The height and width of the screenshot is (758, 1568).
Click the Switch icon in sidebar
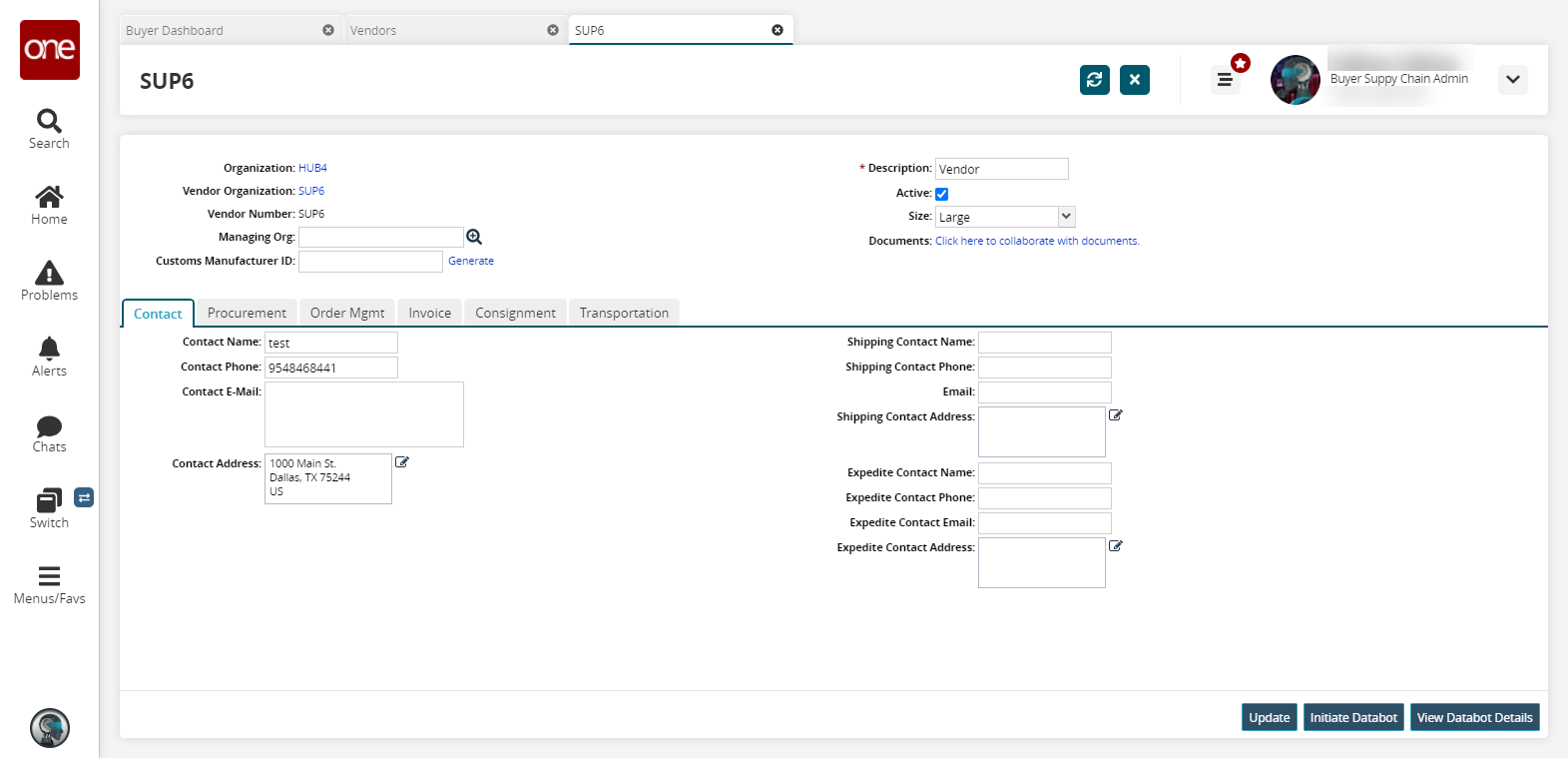[x=49, y=500]
